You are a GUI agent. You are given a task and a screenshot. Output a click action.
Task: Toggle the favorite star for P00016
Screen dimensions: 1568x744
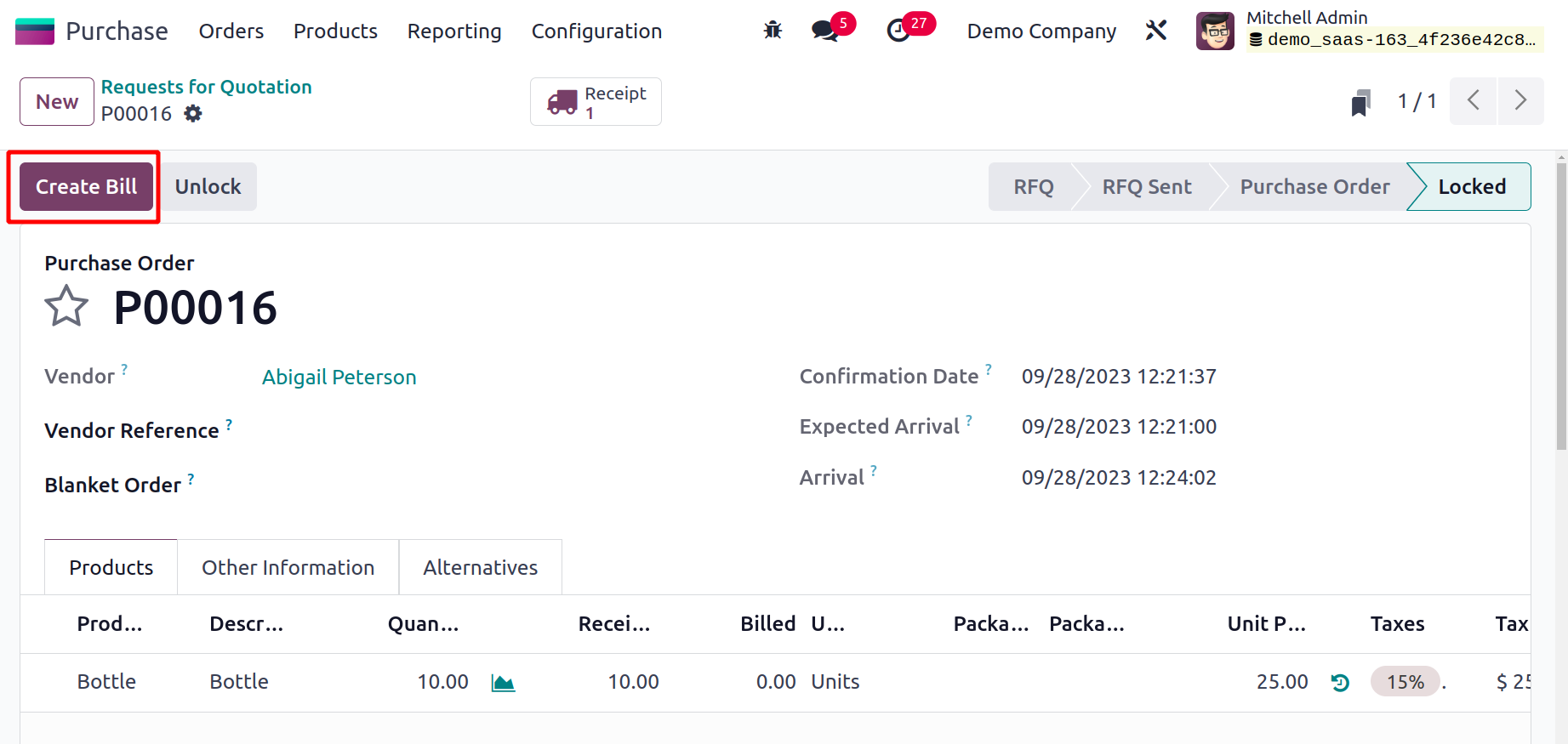(66, 307)
